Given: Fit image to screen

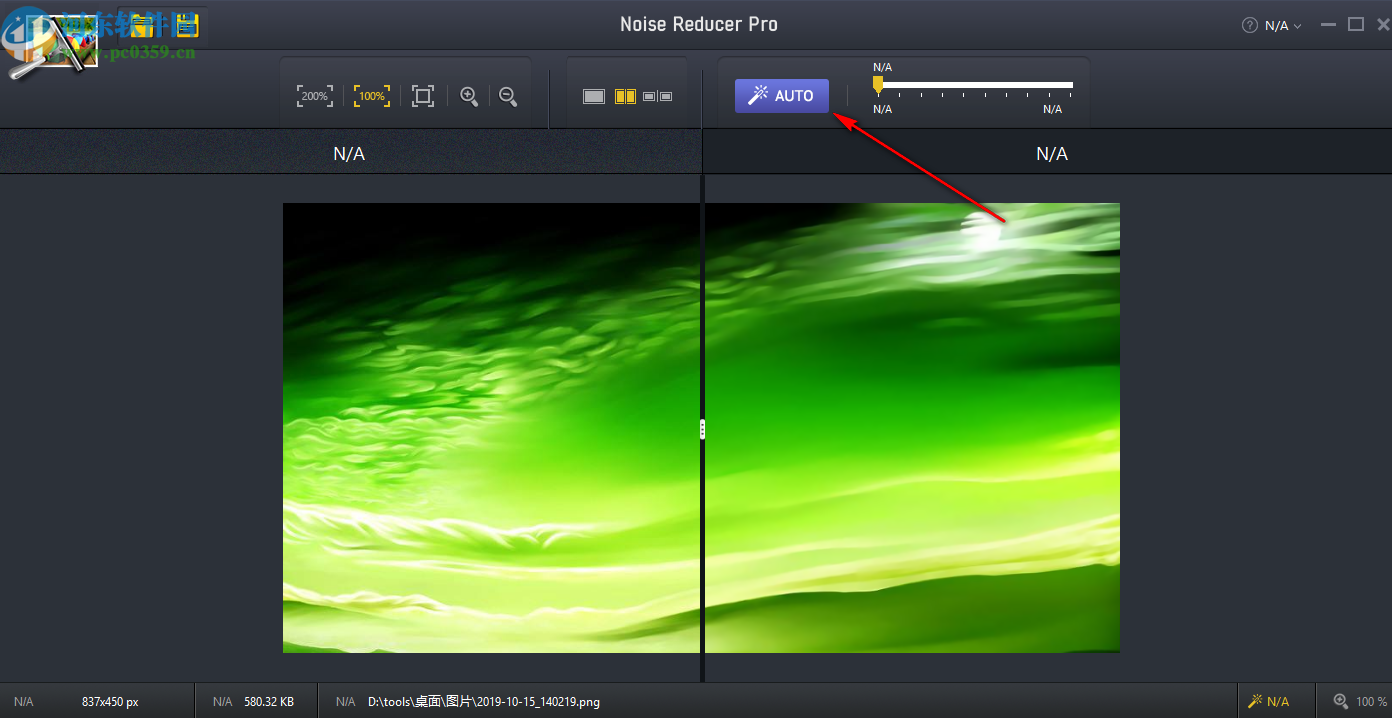Looking at the screenshot, I should tap(423, 96).
